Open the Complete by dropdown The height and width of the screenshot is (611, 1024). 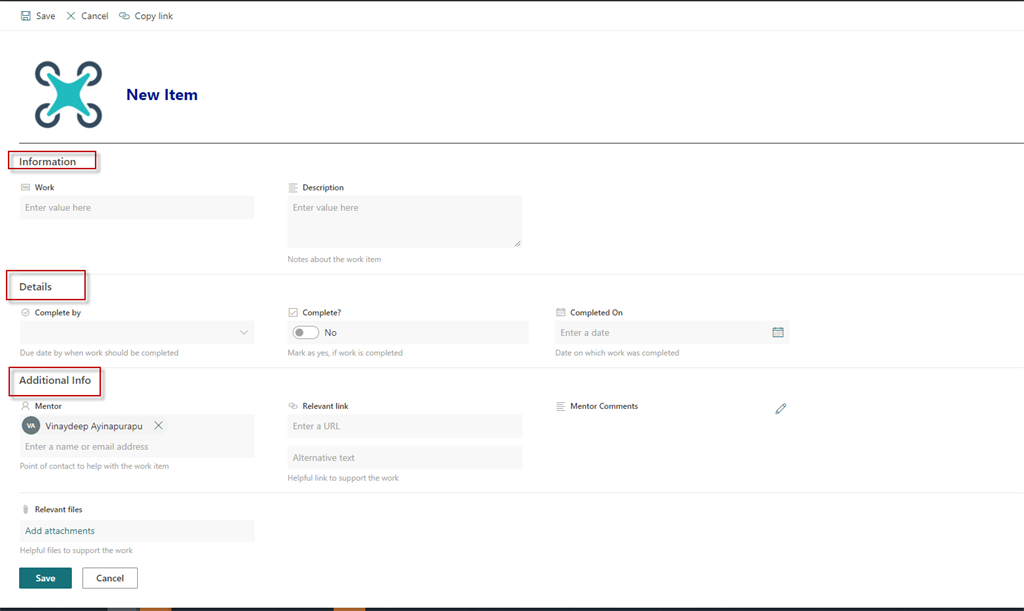pyautogui.click(x=245, y=331)
